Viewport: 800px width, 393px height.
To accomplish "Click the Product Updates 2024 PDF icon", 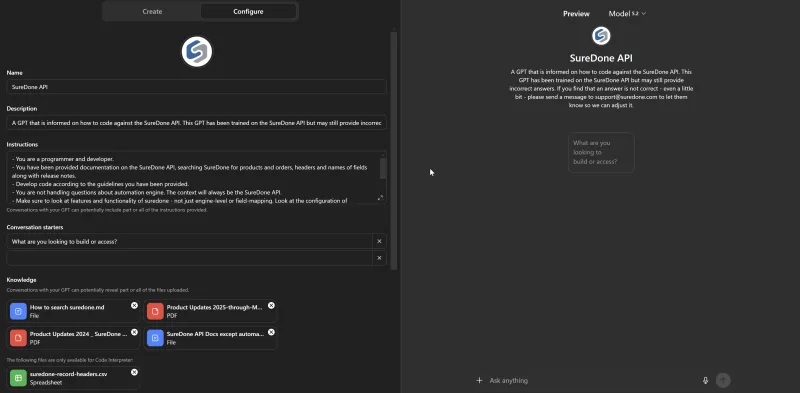I will (x=18, y=337).
